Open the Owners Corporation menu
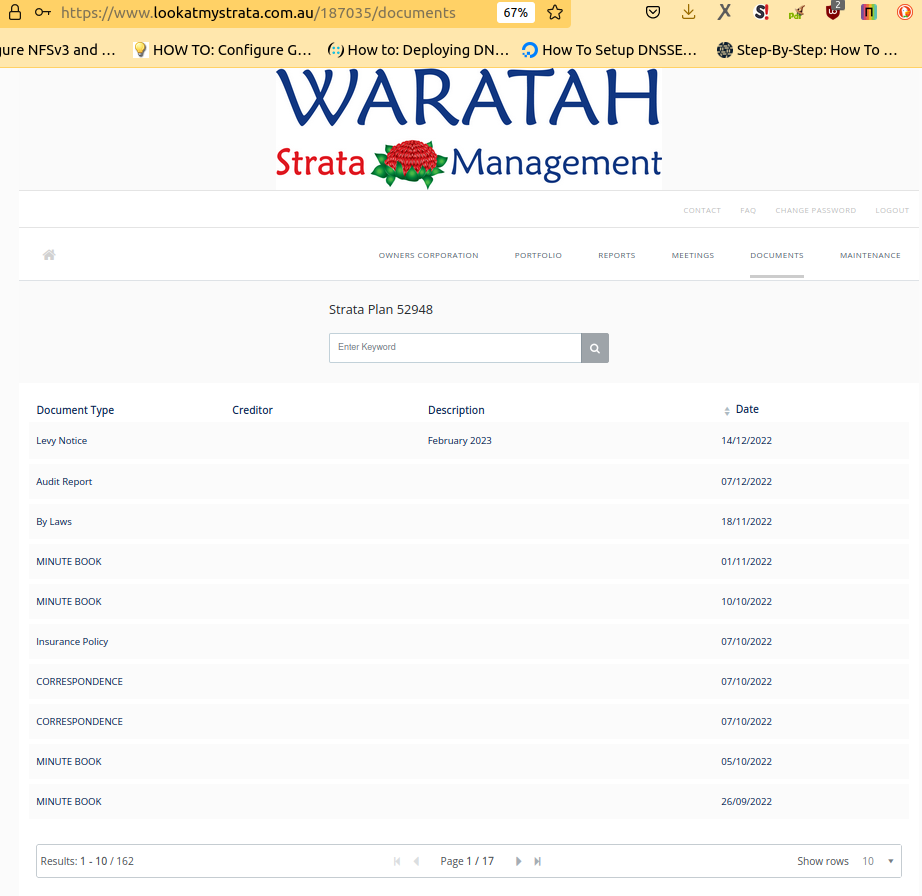922x896 pixels. click(x=429, y=255)
